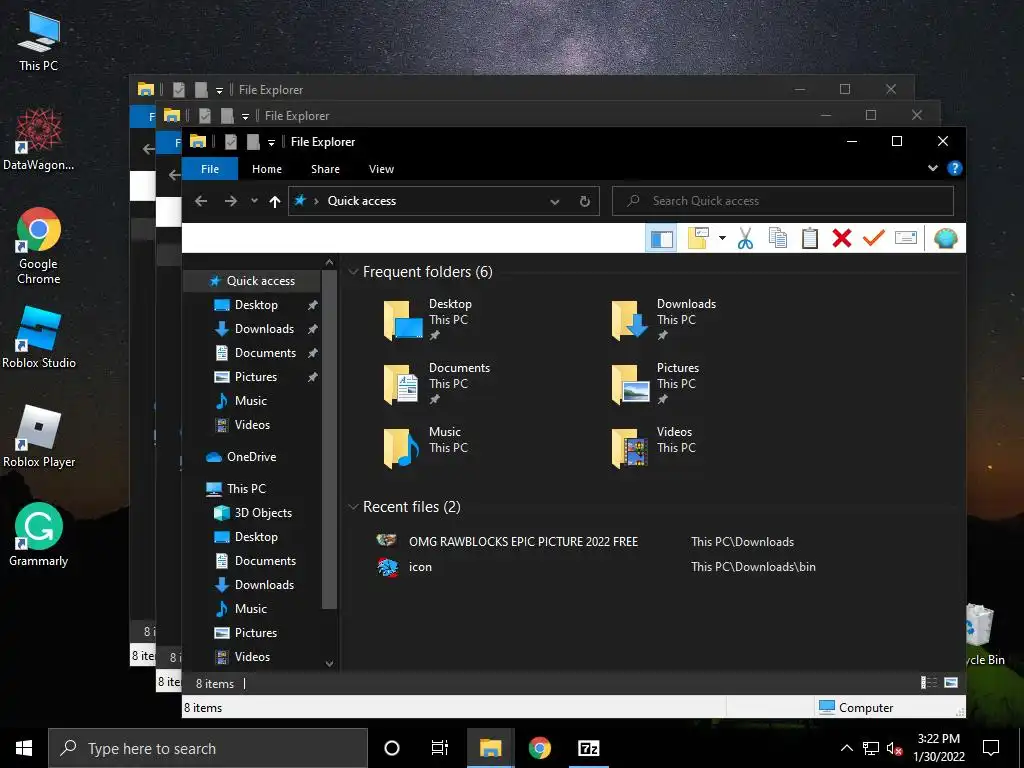The width and height of the screenshot is (1024, 768).
Task: Open the View ribbon tab
Action: 381,169
